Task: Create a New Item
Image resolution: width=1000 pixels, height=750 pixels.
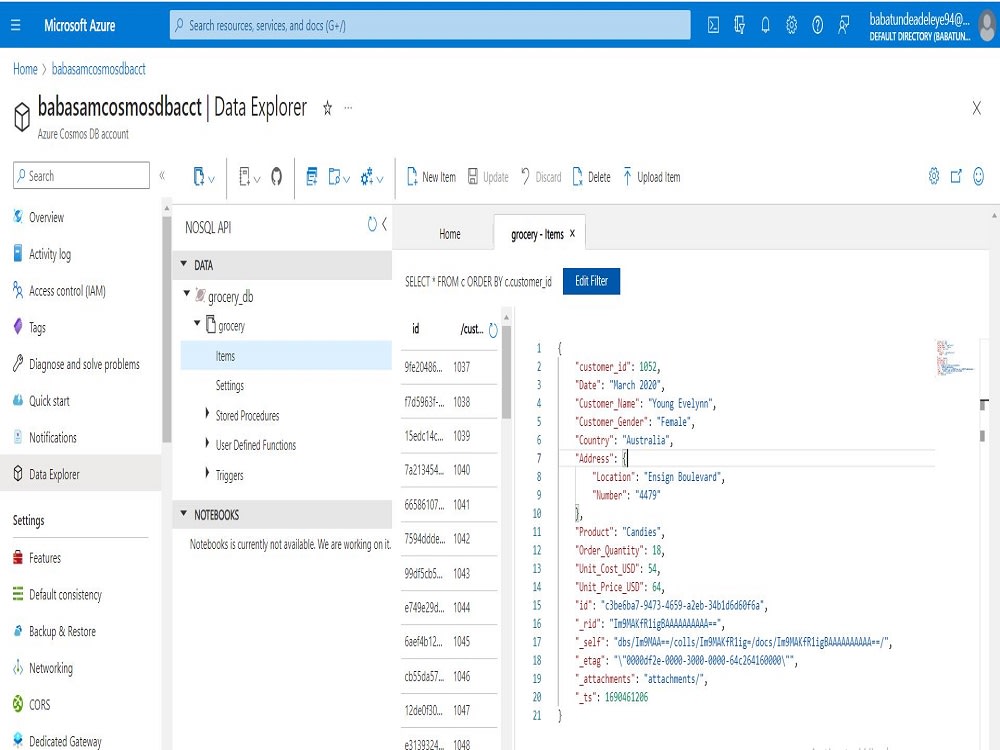Action: [432, 177]
